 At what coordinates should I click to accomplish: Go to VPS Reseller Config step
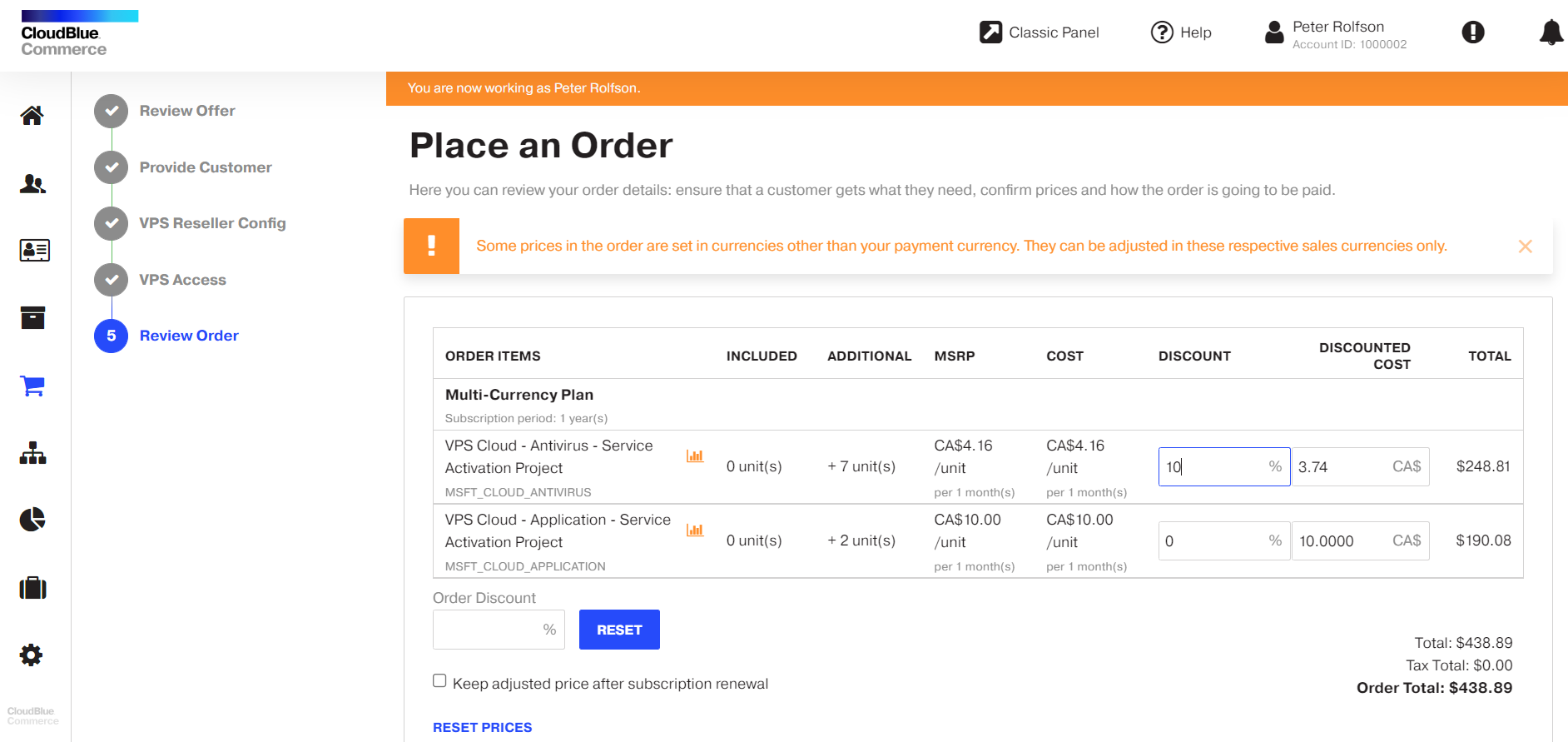212,223
